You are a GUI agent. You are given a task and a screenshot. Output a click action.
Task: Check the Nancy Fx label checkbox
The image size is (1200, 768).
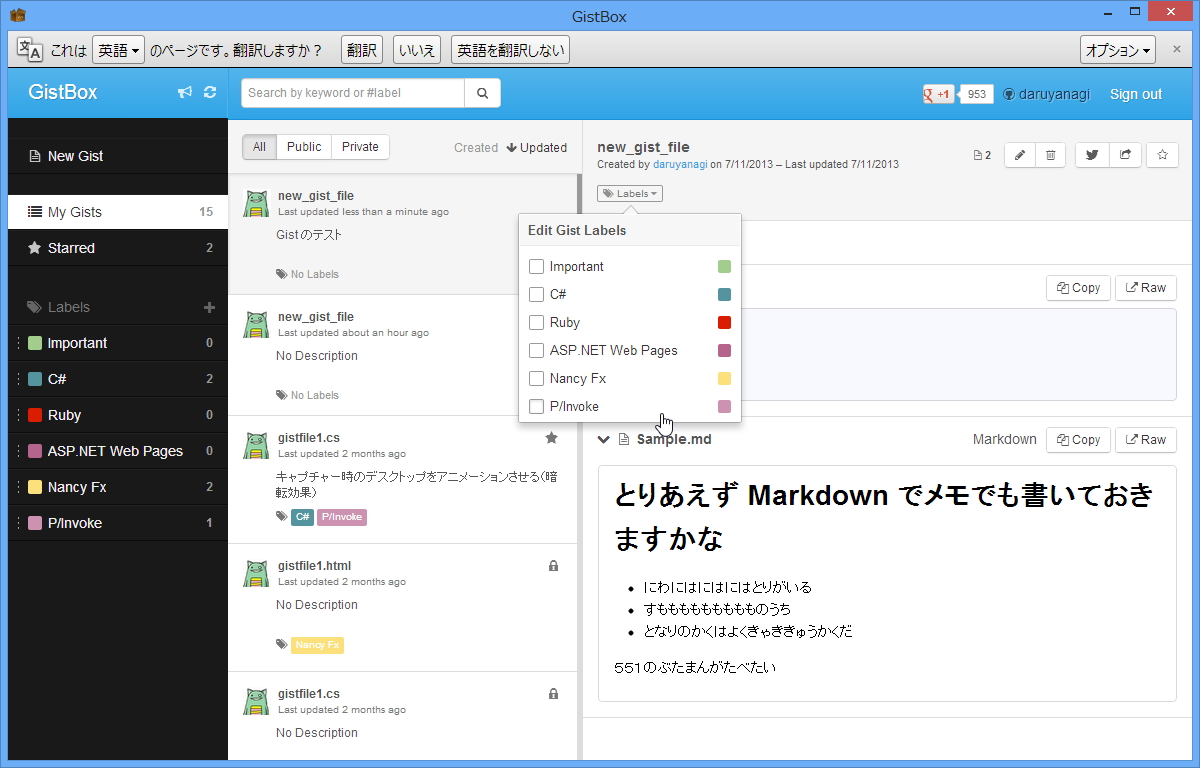(536, 379)
